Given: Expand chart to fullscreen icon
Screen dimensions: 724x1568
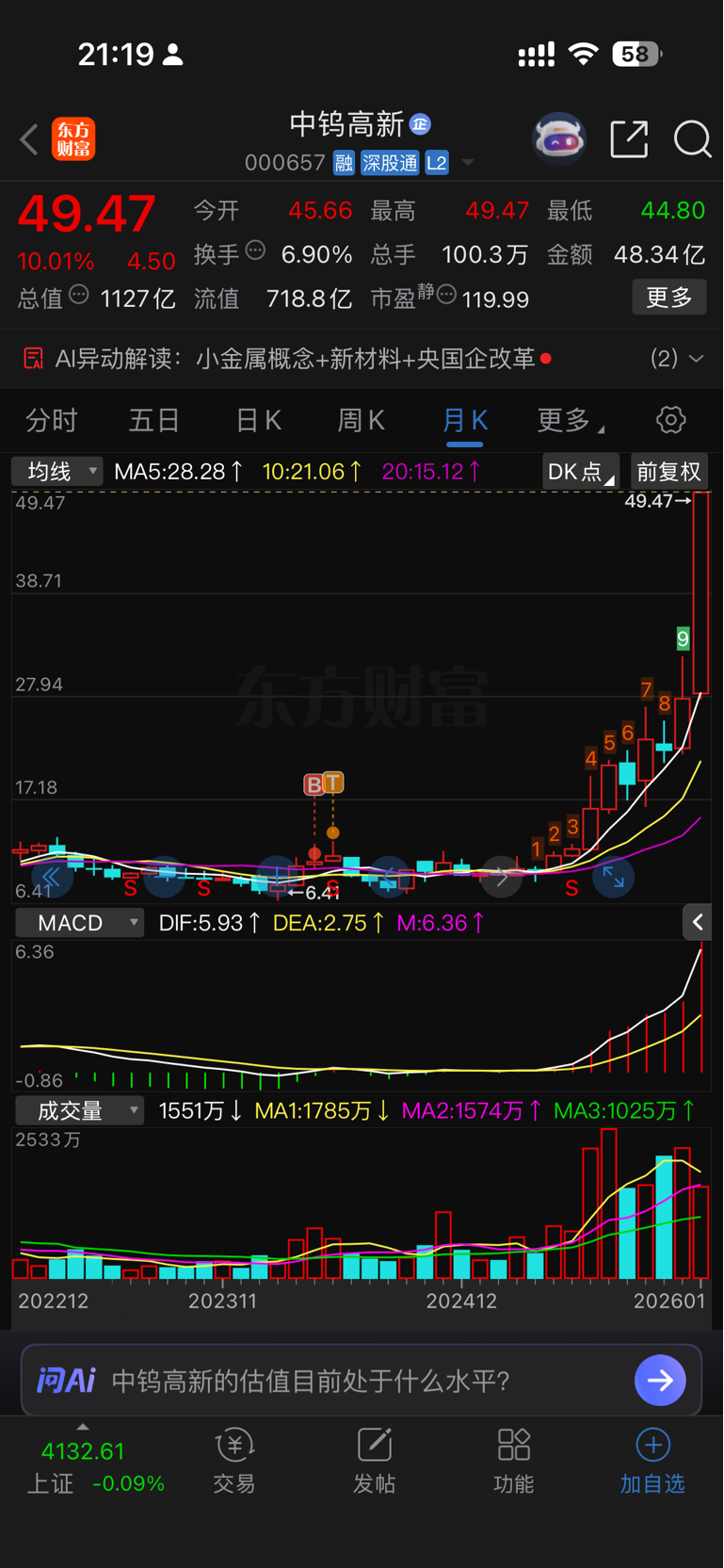Looking at the screenshot, I should point(613,878).
